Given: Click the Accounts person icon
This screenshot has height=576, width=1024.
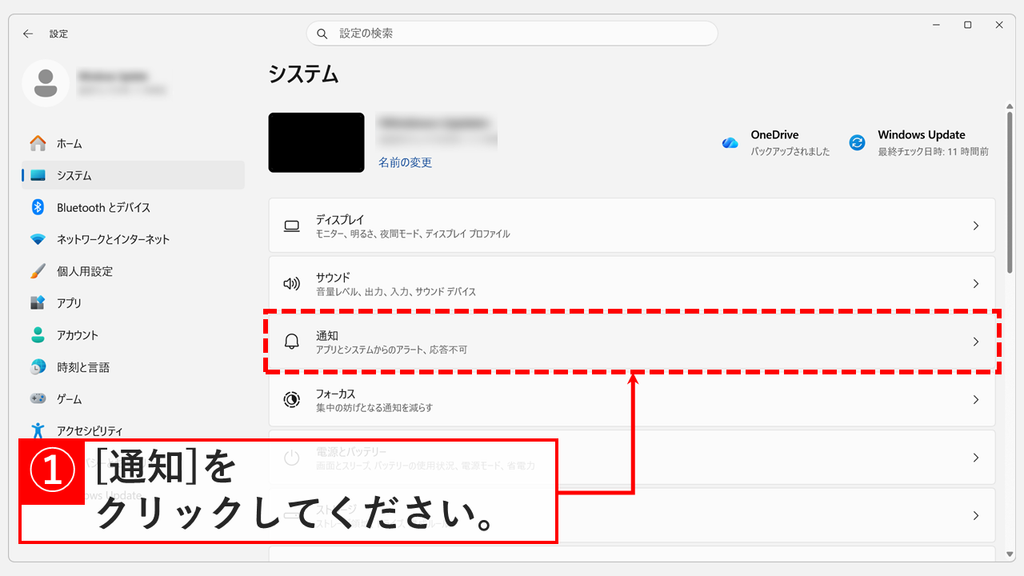Looking at the screenshot, I should (x=38, y=335).
